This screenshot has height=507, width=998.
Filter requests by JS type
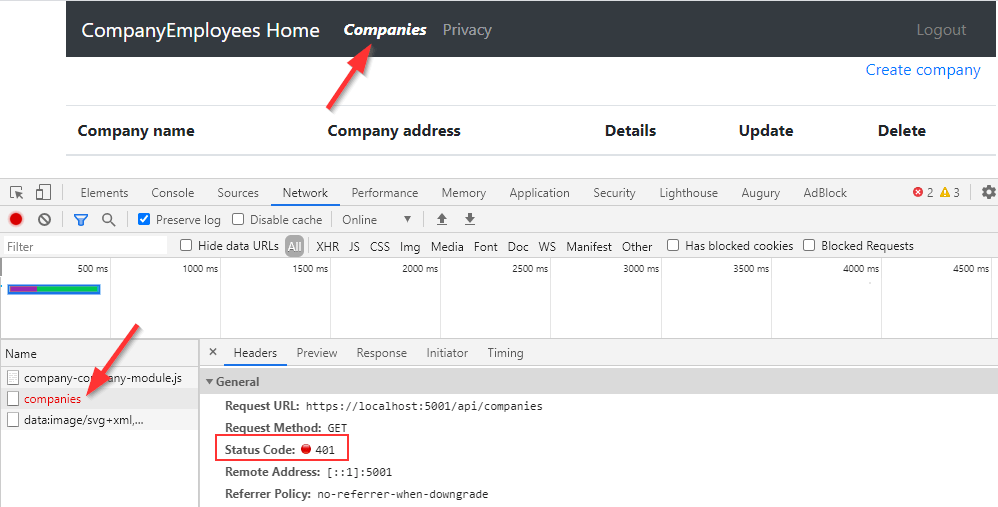pos(355,246)
